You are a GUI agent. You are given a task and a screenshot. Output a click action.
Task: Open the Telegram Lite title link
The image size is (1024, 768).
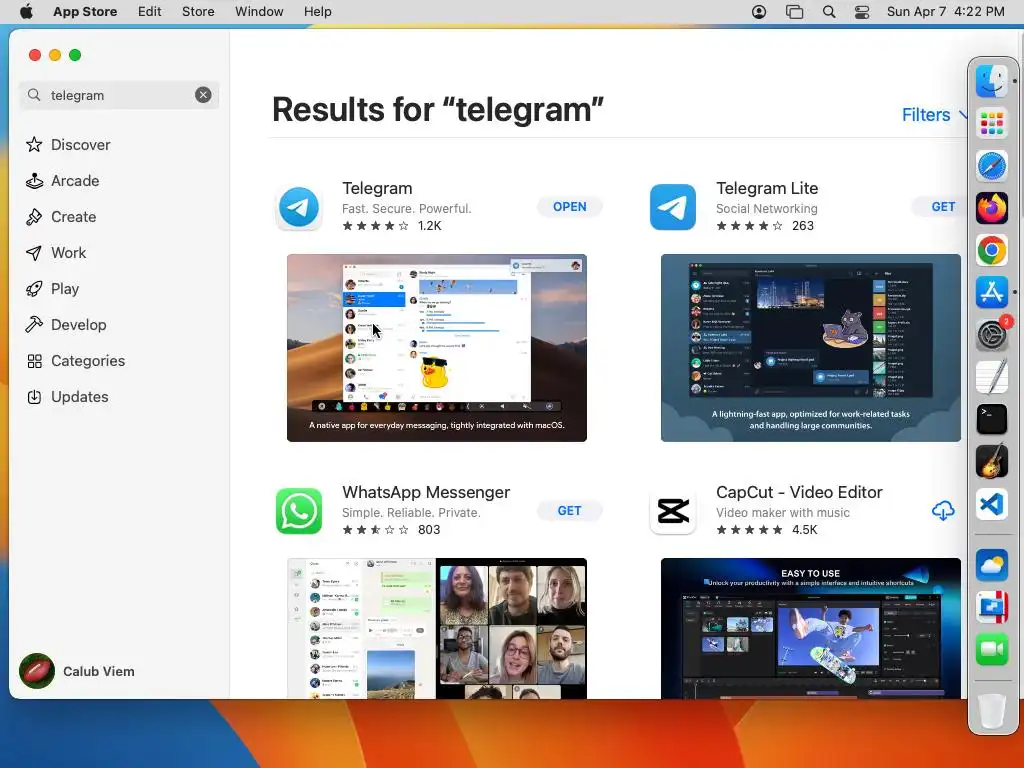[x=767, y=188]
